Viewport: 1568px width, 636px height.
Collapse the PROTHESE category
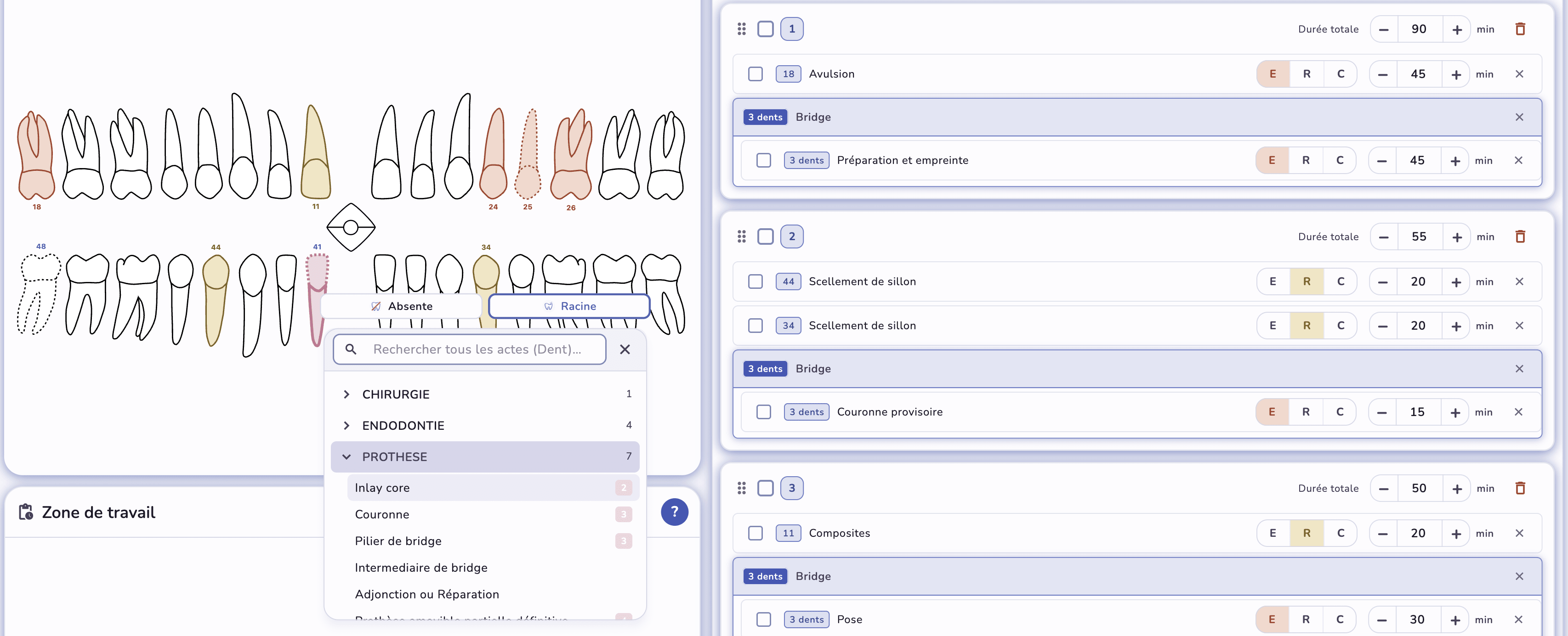(394, 456)
